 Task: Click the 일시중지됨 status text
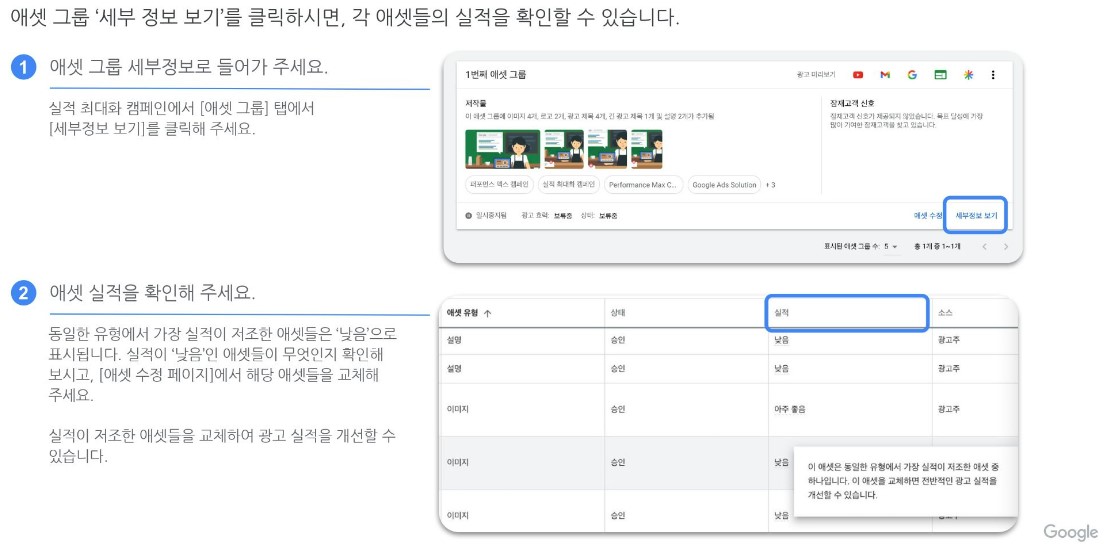point(491,216)
